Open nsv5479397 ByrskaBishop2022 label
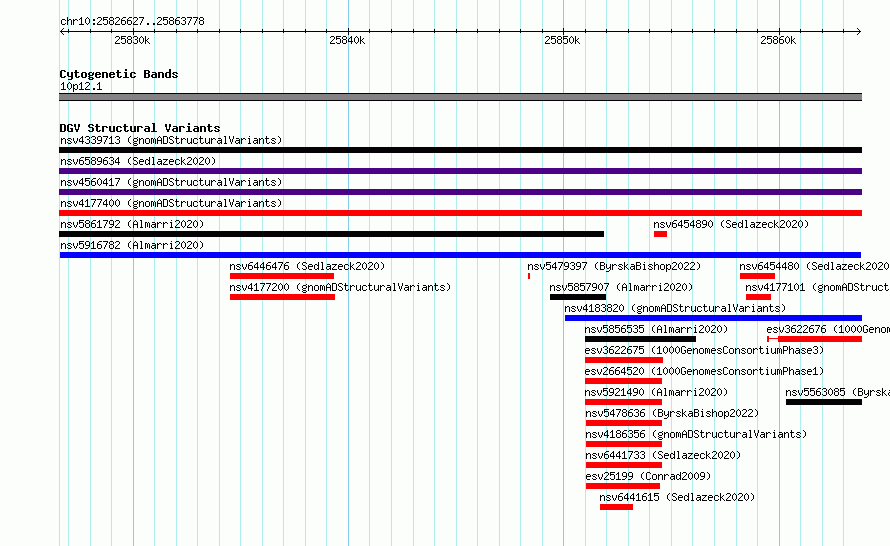Viewport: 890px width, 546px height. (x=614, y=266)
